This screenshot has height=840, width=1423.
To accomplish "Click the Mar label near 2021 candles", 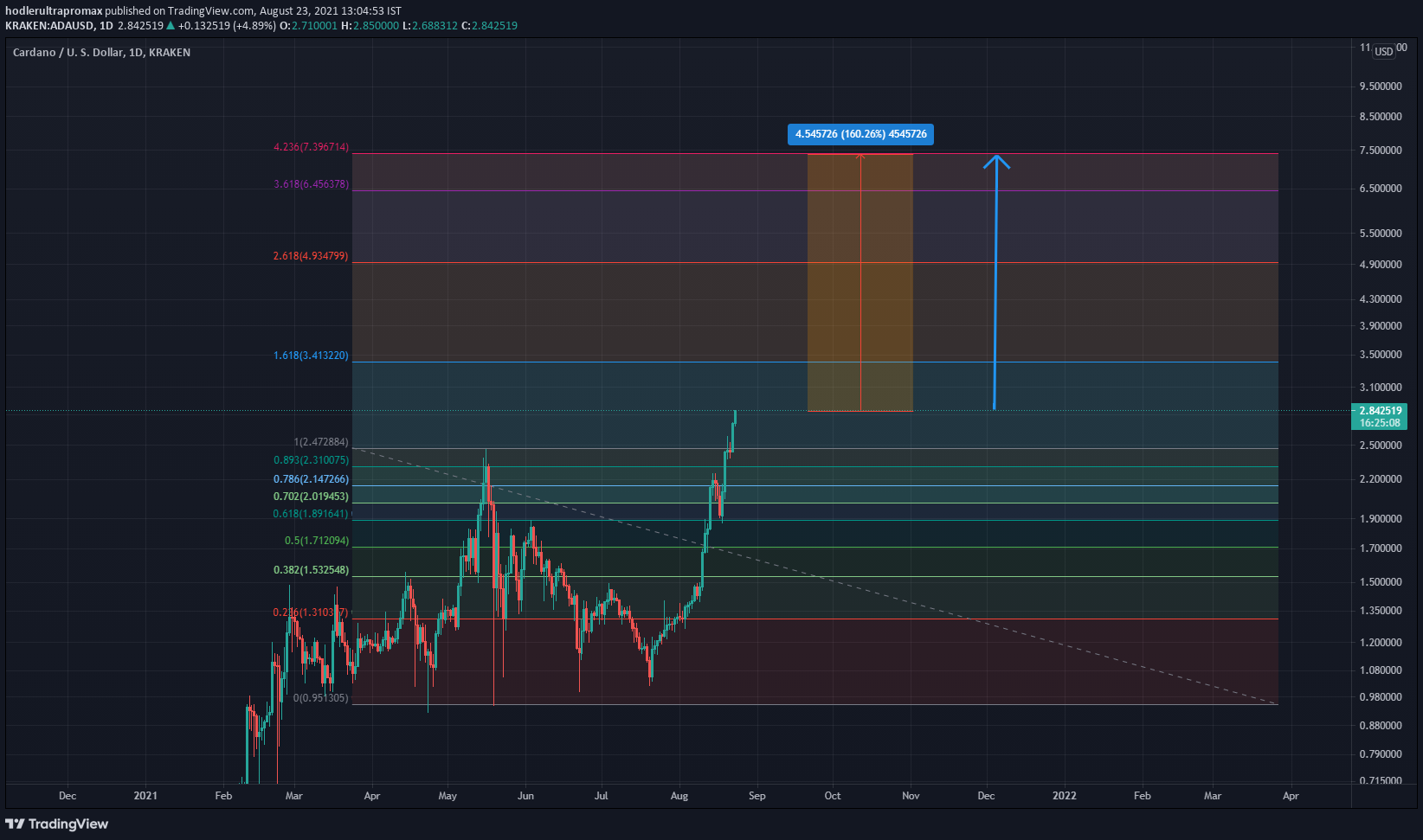I will pos(294,796).
